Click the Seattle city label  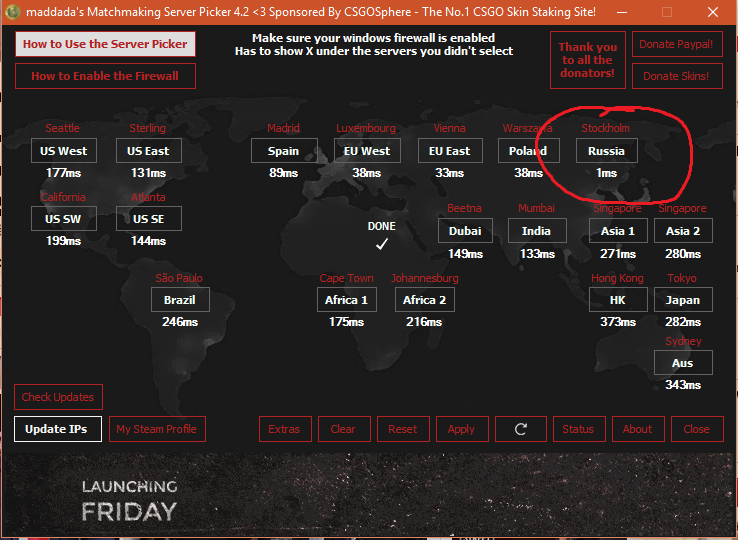pos(63,128)
